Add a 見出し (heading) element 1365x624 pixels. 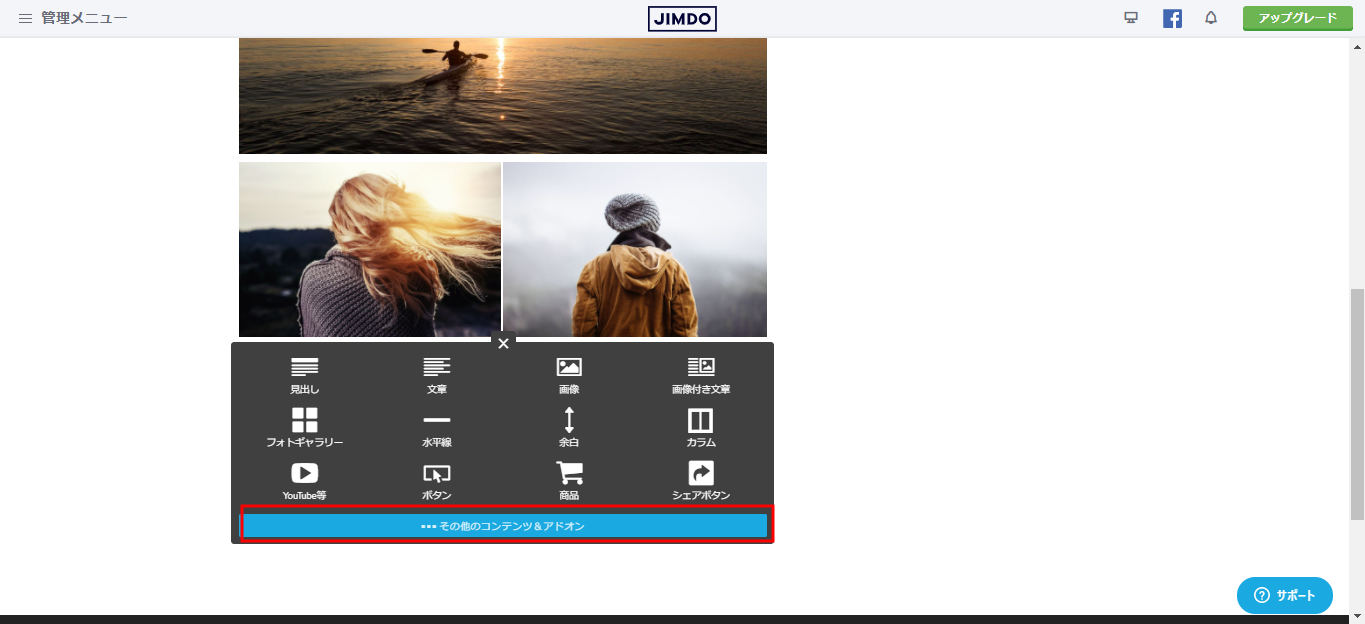[305, 375]
